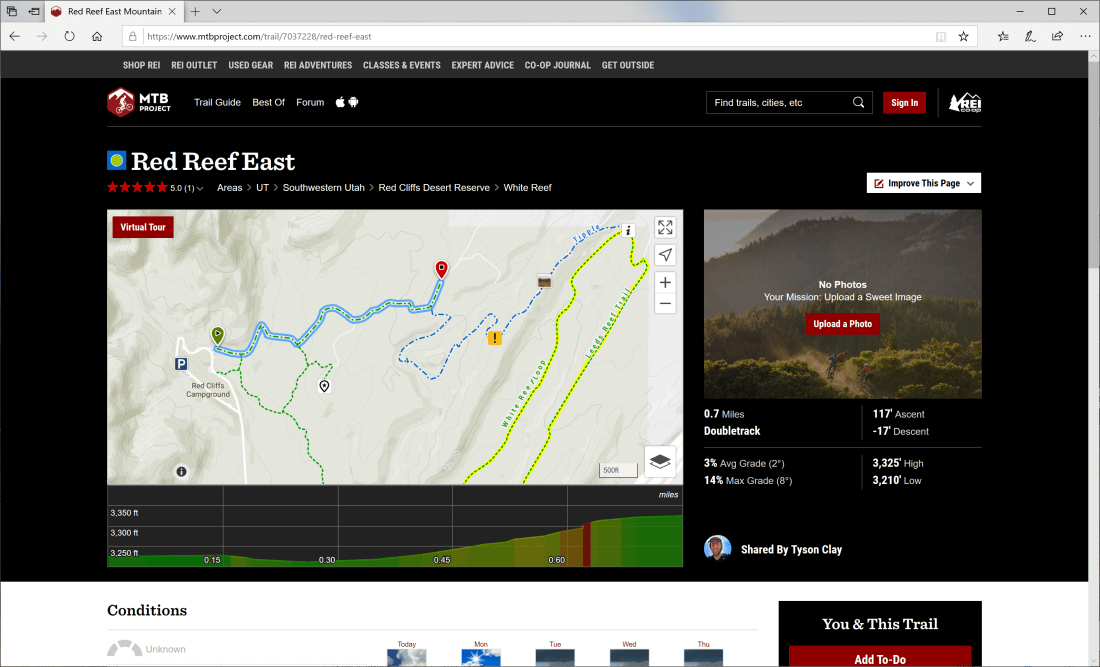Screen dimensions: 1100x667
Task: Zoom in the map with plus button
Action: 665,283
